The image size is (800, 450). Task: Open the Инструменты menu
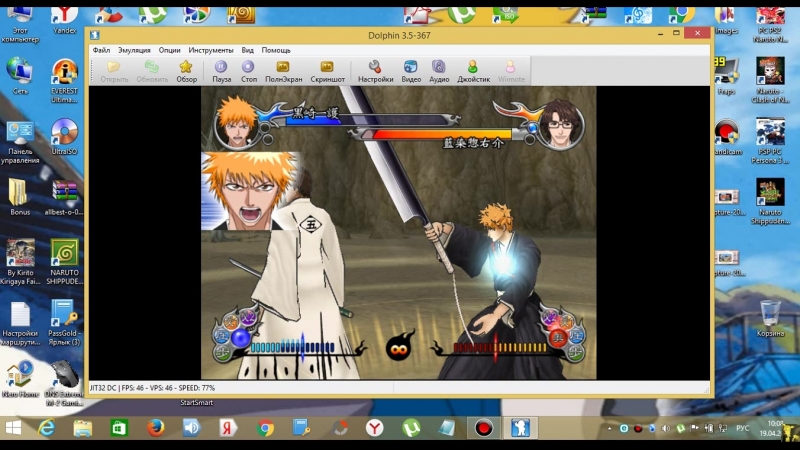pyautogui.click(x=211, y=50)
